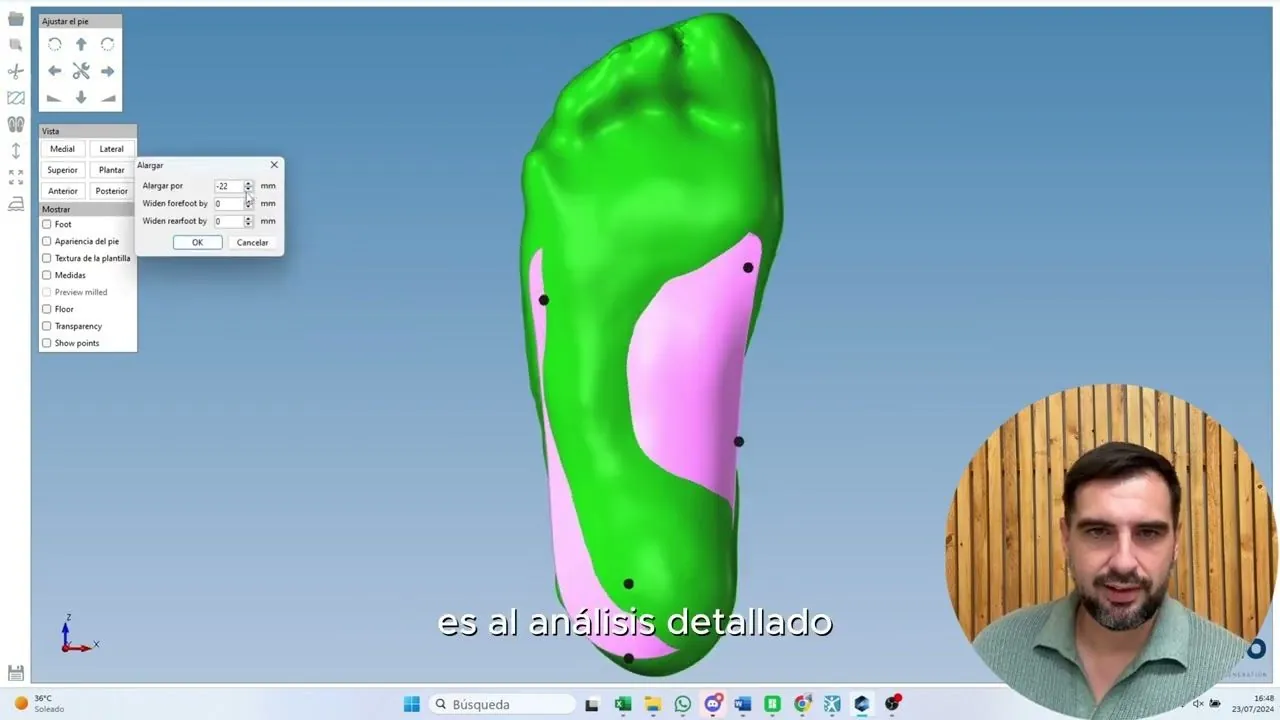Move foot up with the up arrow

(x=81, y=44)
